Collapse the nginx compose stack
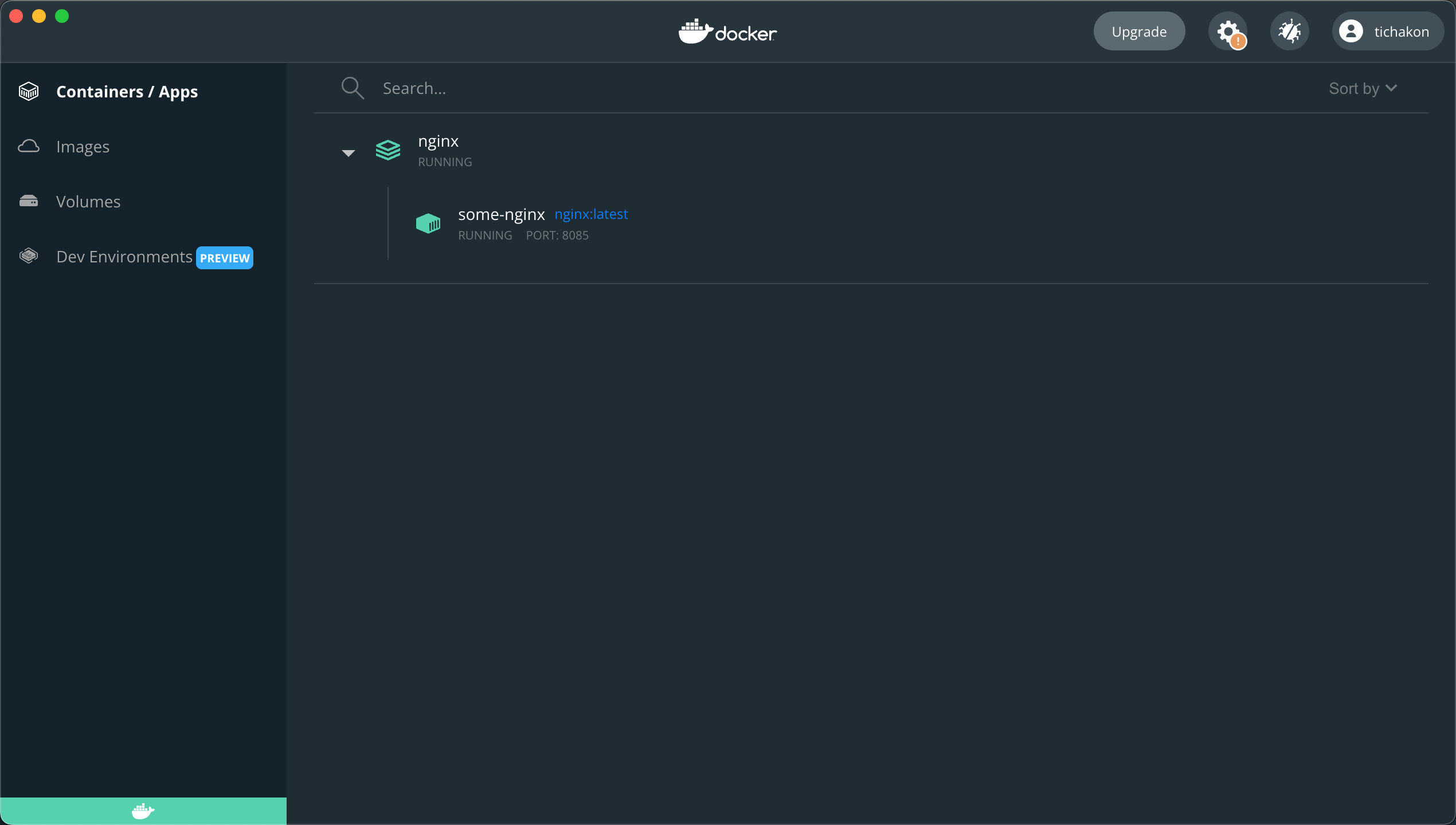This screenshot has width=1456, height=825. 348,152
